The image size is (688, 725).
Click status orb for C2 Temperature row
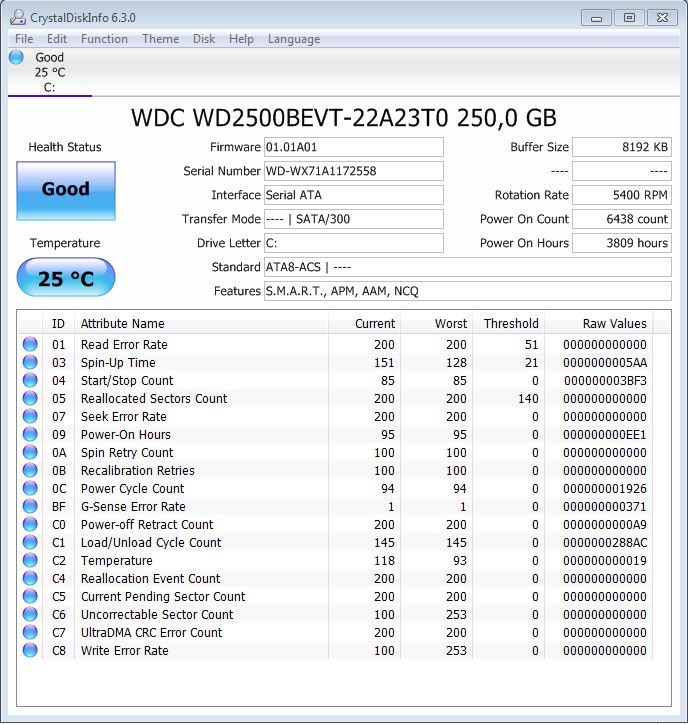(x=30, y=561)
